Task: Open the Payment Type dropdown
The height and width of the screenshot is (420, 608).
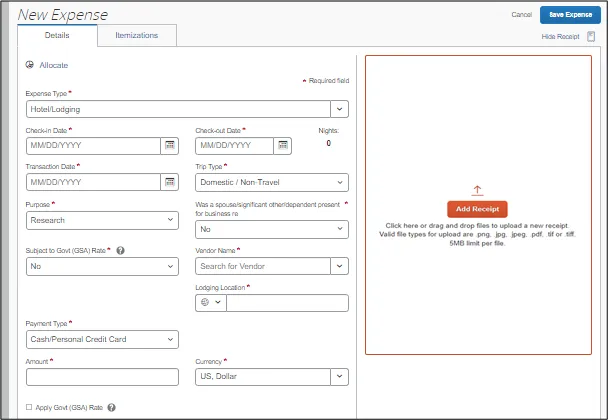Action: point(102,339)
